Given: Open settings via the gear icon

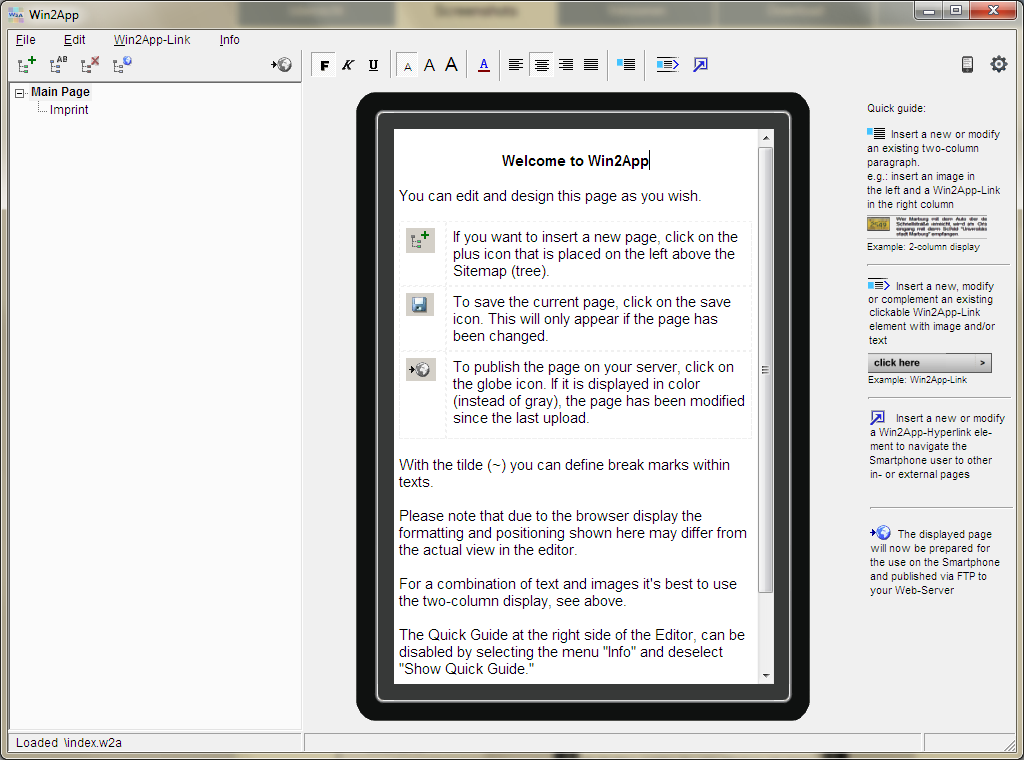Looking at the screenshot, I should click(998, 65).
